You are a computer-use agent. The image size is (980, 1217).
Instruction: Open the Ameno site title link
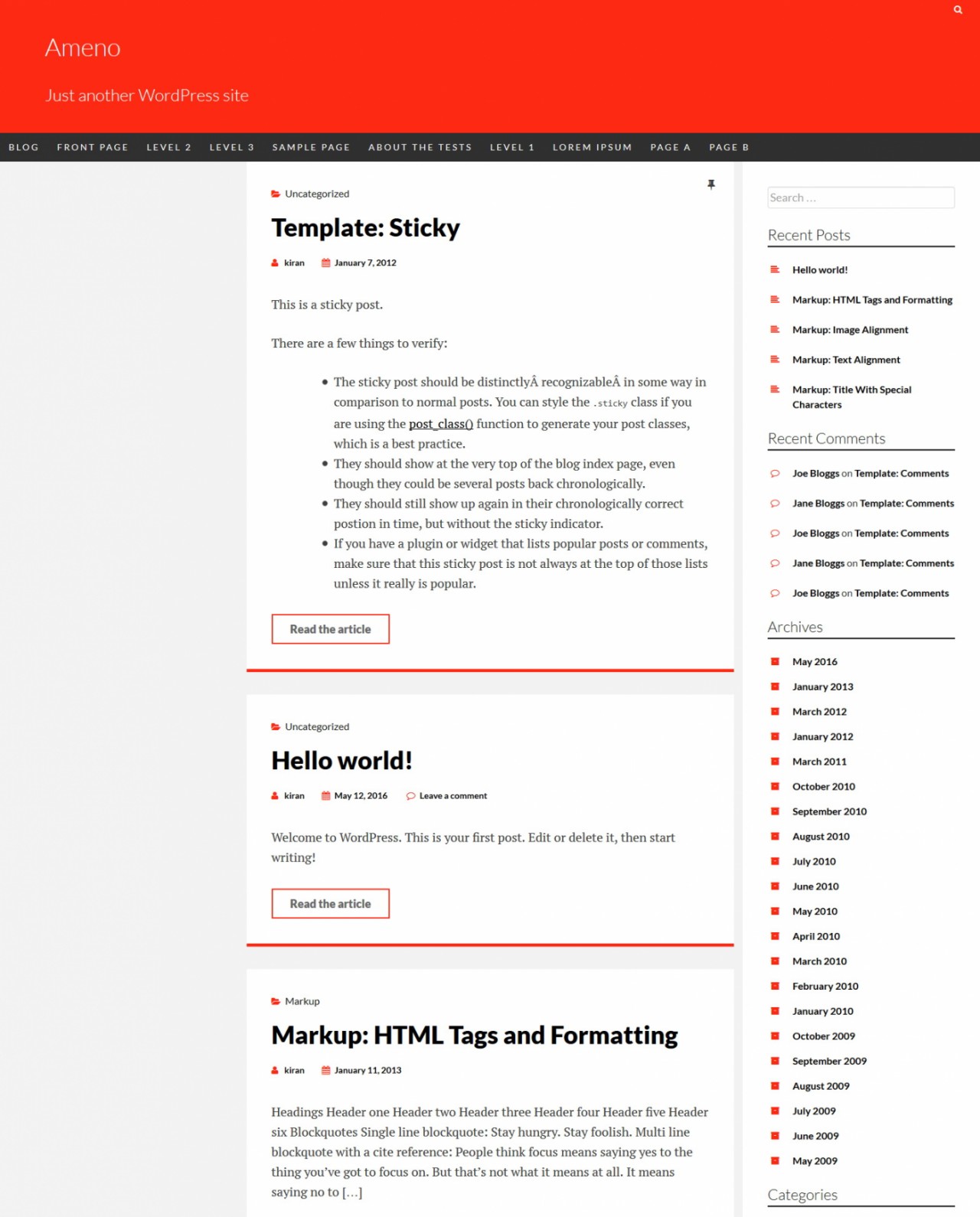click(x=83, y=47)
